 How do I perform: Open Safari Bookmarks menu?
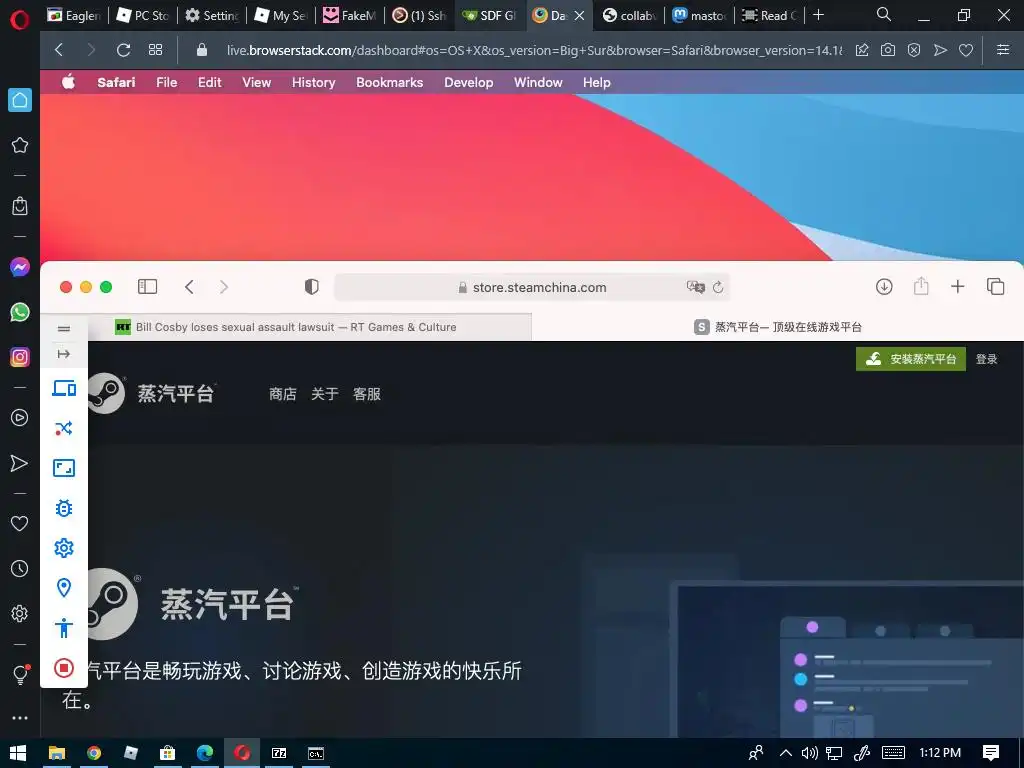[x=389, y=82]
